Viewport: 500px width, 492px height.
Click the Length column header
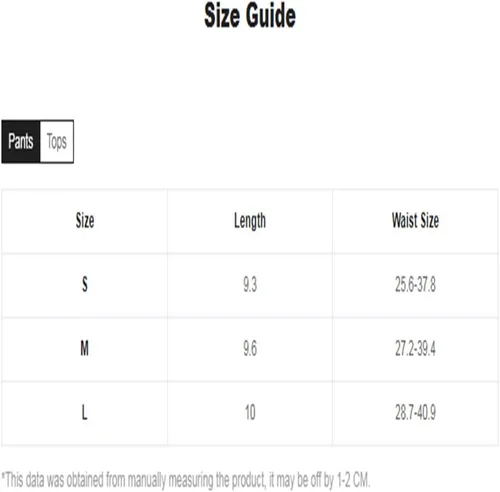pos(250,221)
